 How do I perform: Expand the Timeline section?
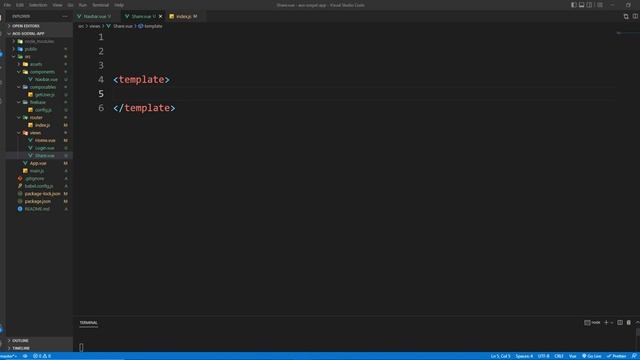coord(39,348)
